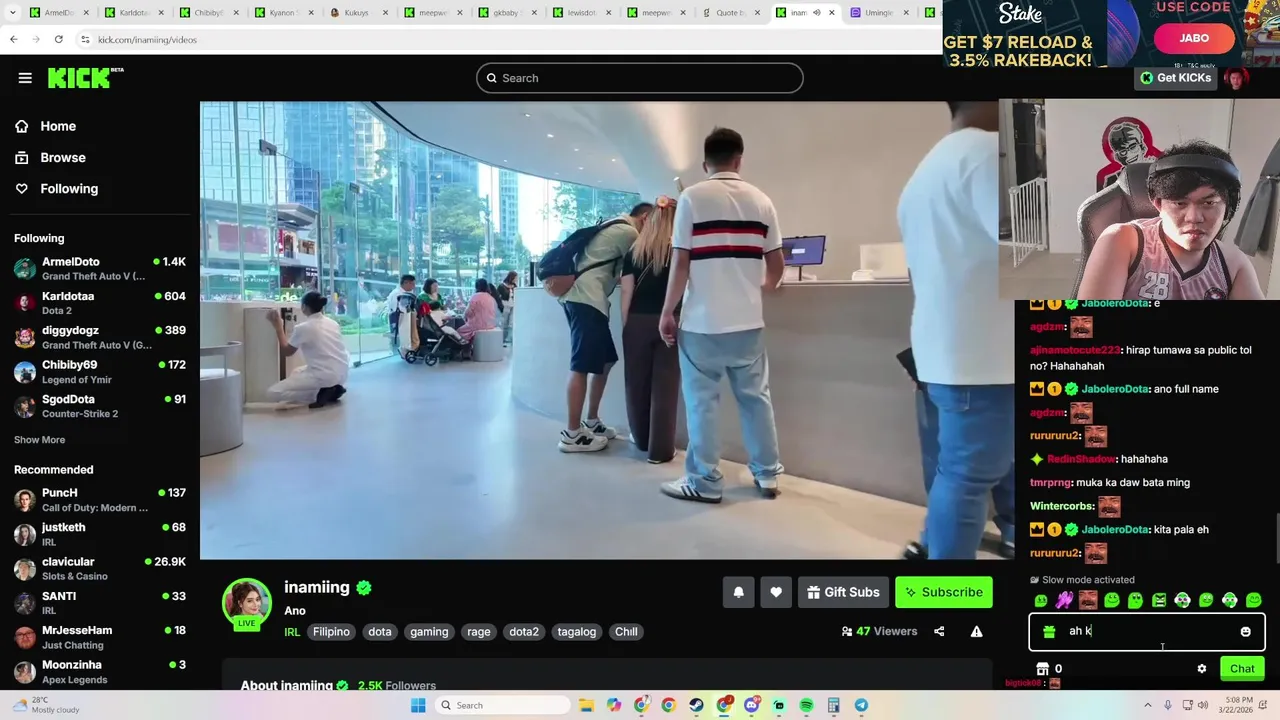1280x720 pixels.
Task: Open the SgodDota channel in Following
Action: [x=100, y=406]
